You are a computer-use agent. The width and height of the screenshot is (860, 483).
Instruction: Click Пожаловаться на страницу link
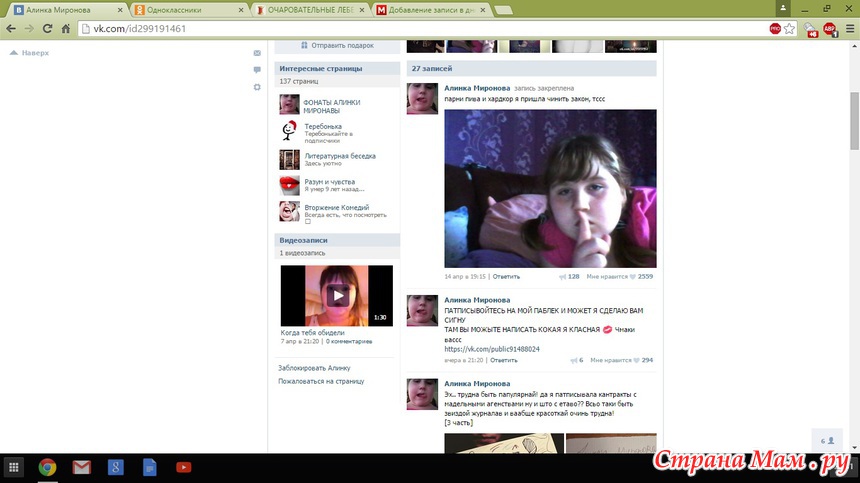click(321, 381)
